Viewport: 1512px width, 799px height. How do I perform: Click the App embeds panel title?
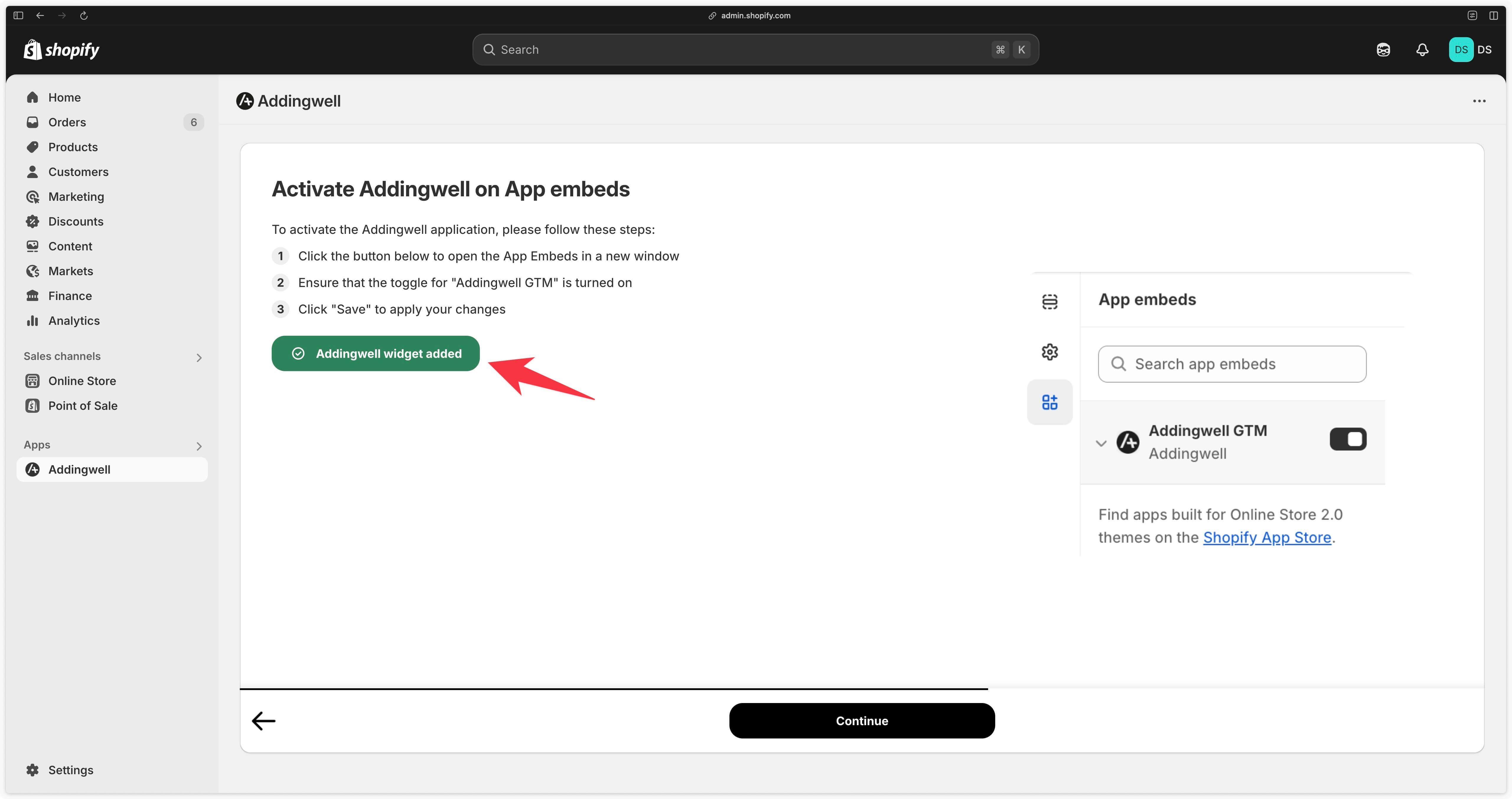click(x=1147, y=299)
